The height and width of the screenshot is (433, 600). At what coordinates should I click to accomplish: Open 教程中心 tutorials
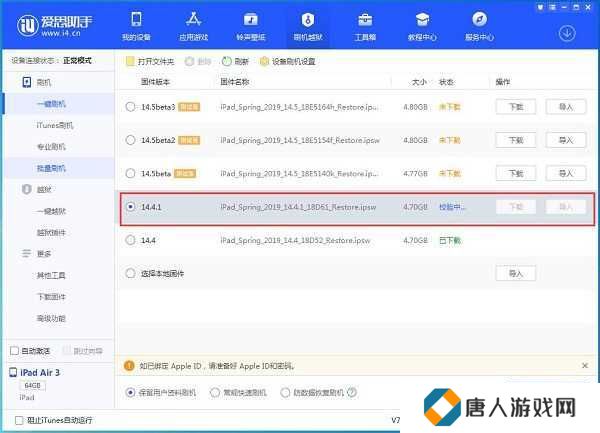click(x=422, y=26)
